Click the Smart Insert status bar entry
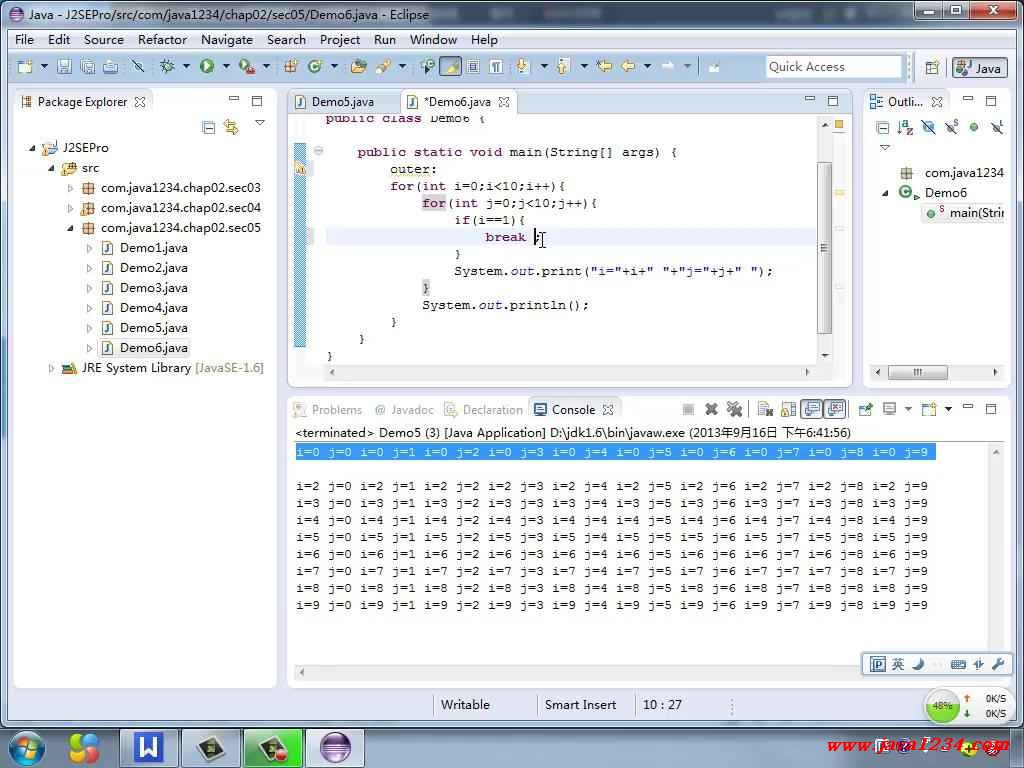 click(x=581, y=705)
